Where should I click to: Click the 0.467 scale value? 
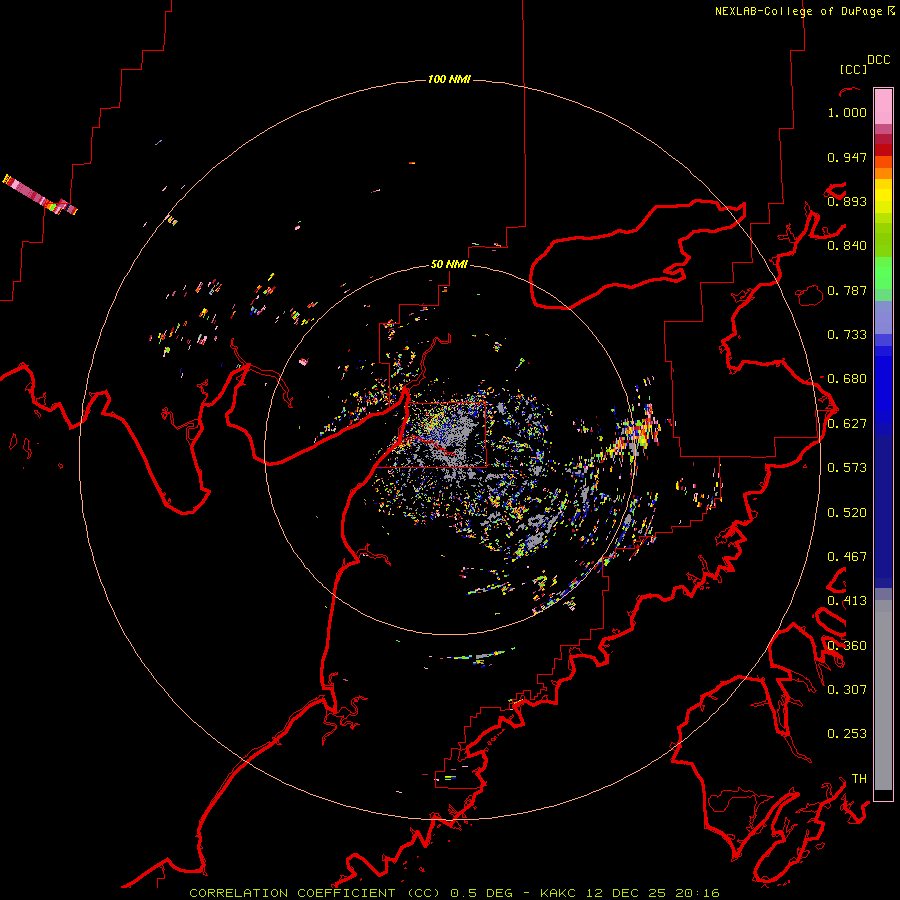(x=847, y=557)
